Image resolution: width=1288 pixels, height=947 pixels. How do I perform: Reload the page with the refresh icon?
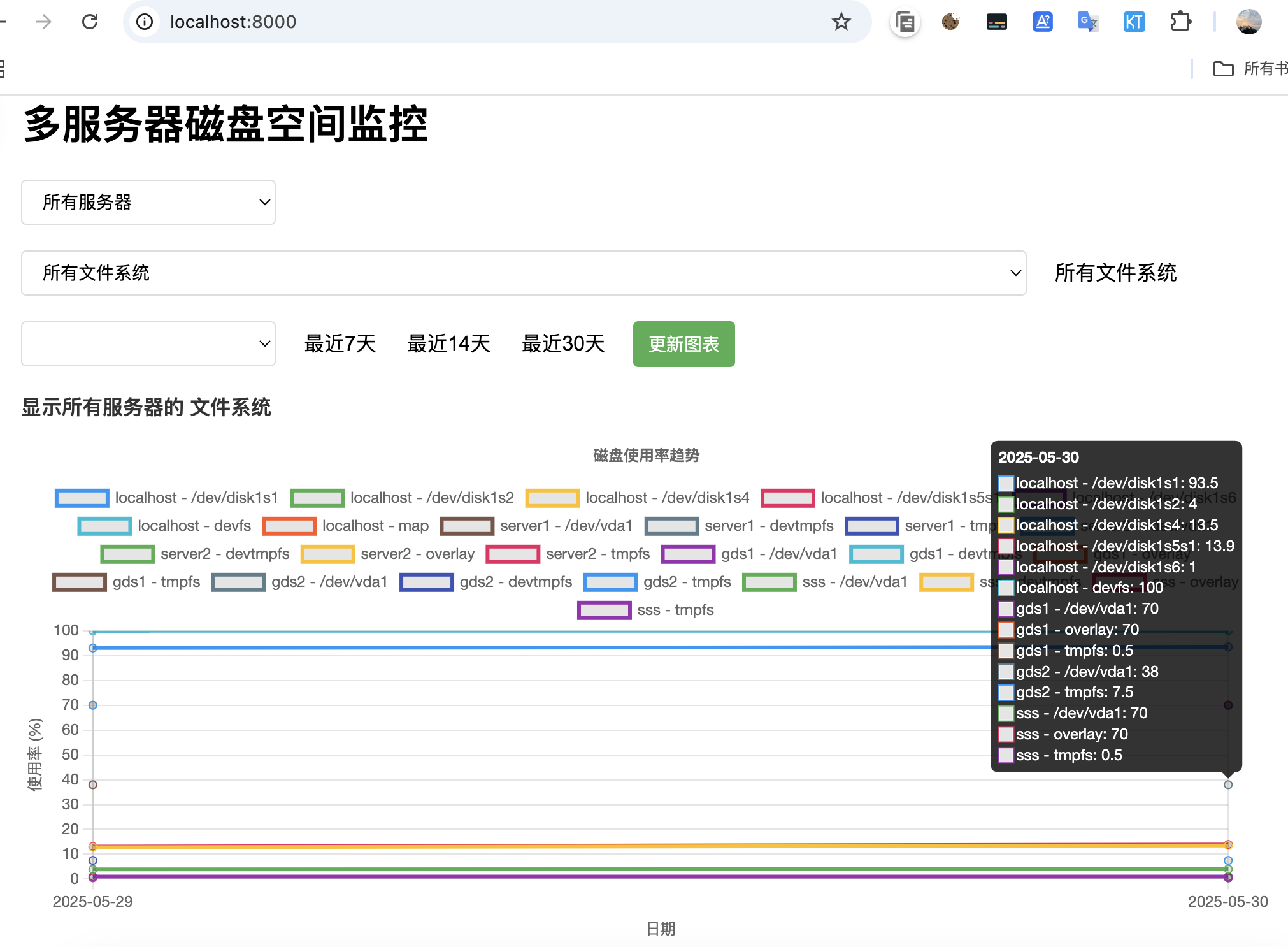click(90, 22)
